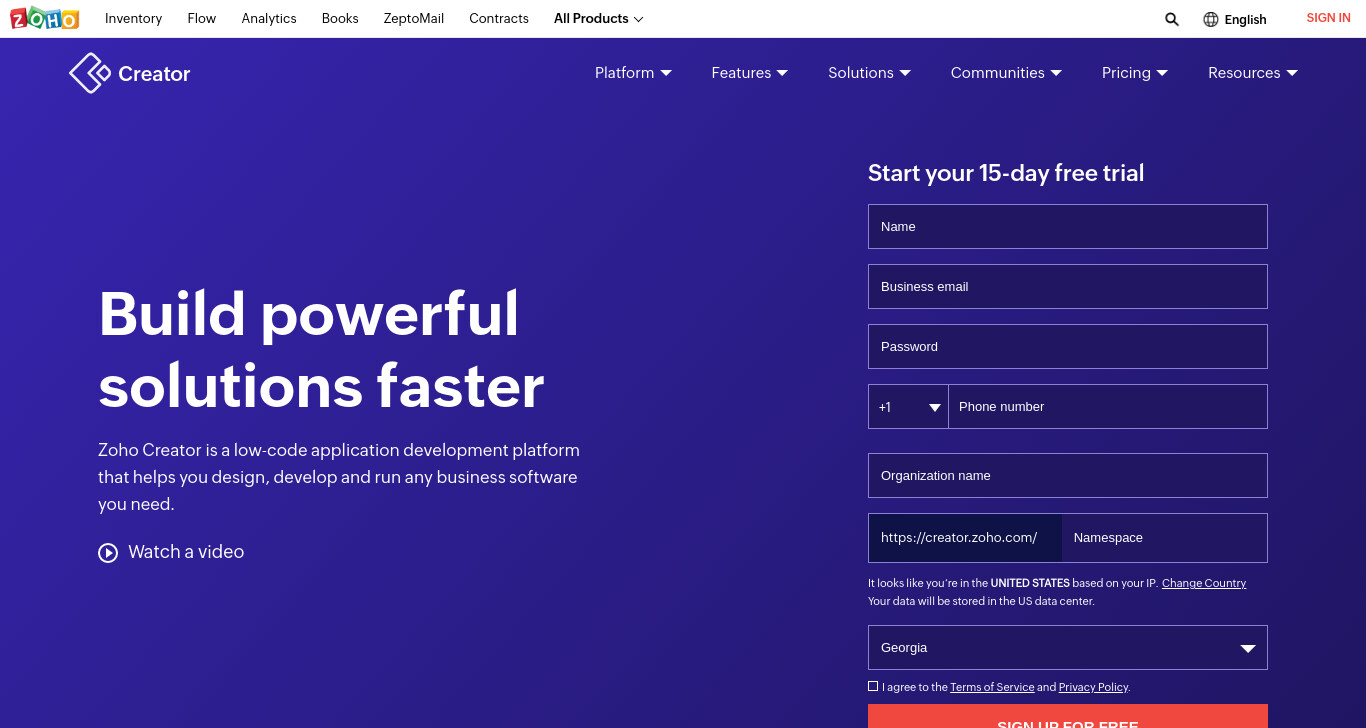Click the Change Country link
Image resolution: width=1366 pixels, height=728 pixels.
[x=1204, y=583]
